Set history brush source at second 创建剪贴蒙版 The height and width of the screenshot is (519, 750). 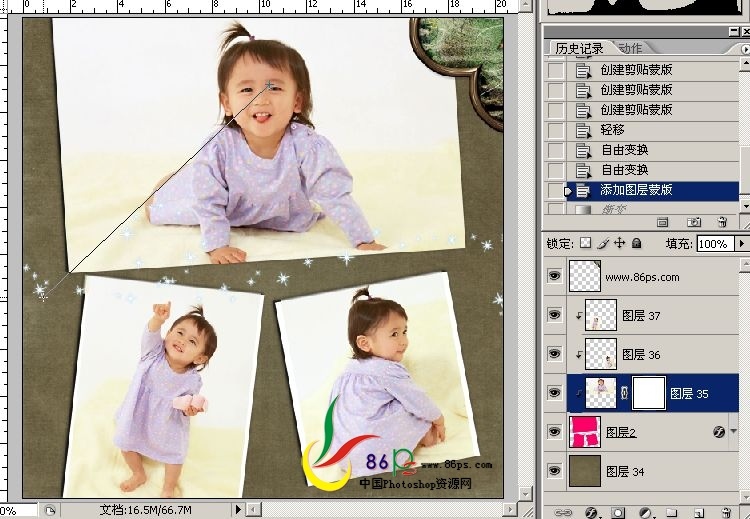tap(556, 90)
